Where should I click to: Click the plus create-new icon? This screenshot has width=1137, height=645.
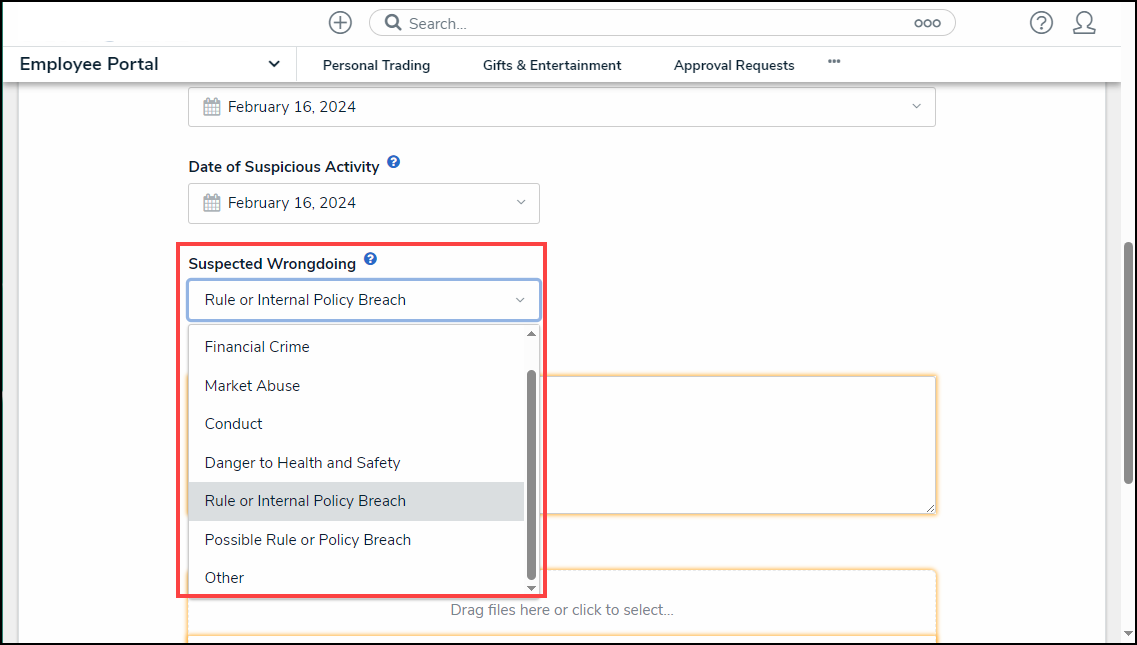340,23
